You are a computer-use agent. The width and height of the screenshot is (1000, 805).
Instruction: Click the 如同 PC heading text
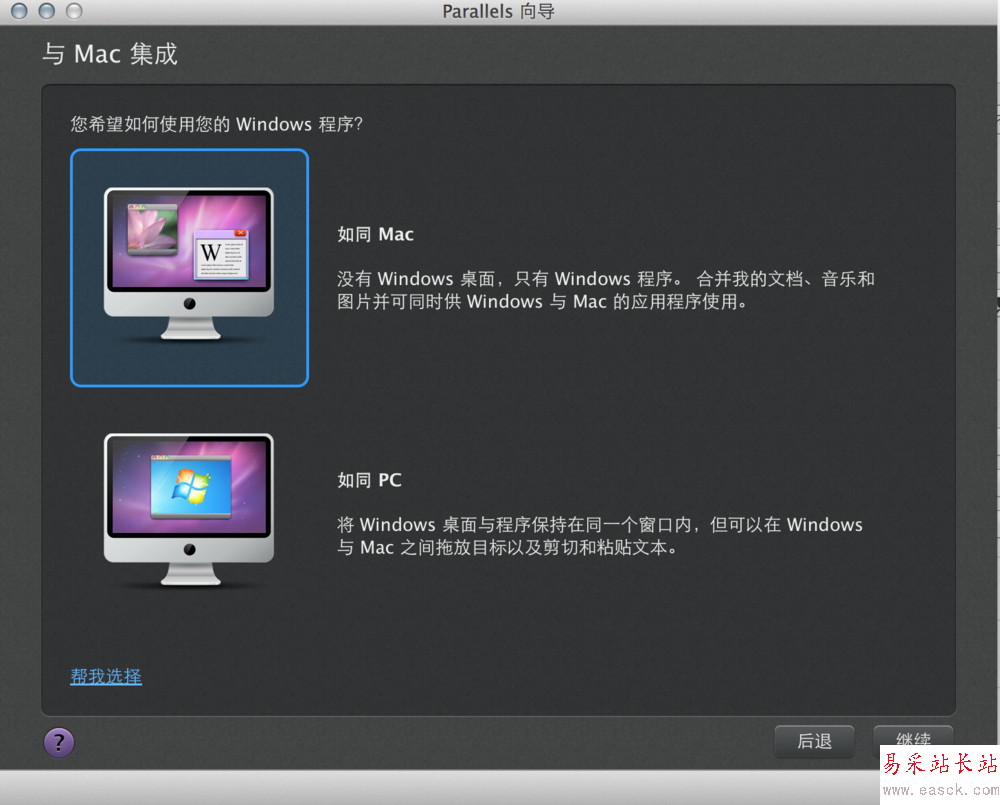click(369, 480)
